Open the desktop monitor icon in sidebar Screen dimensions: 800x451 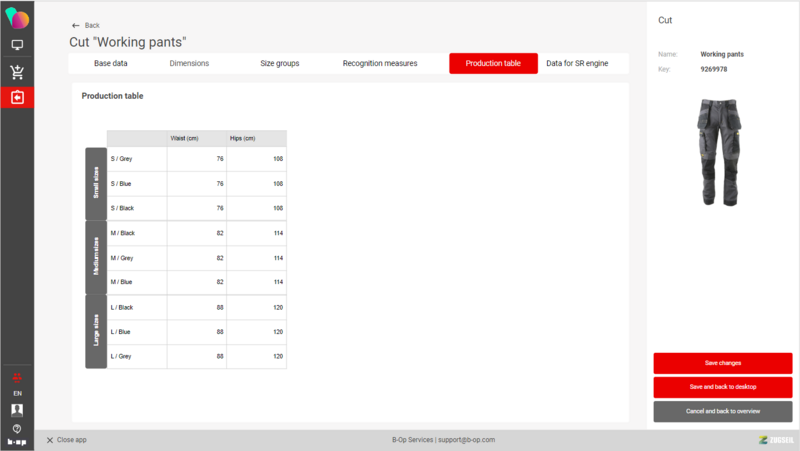[17, 45]
